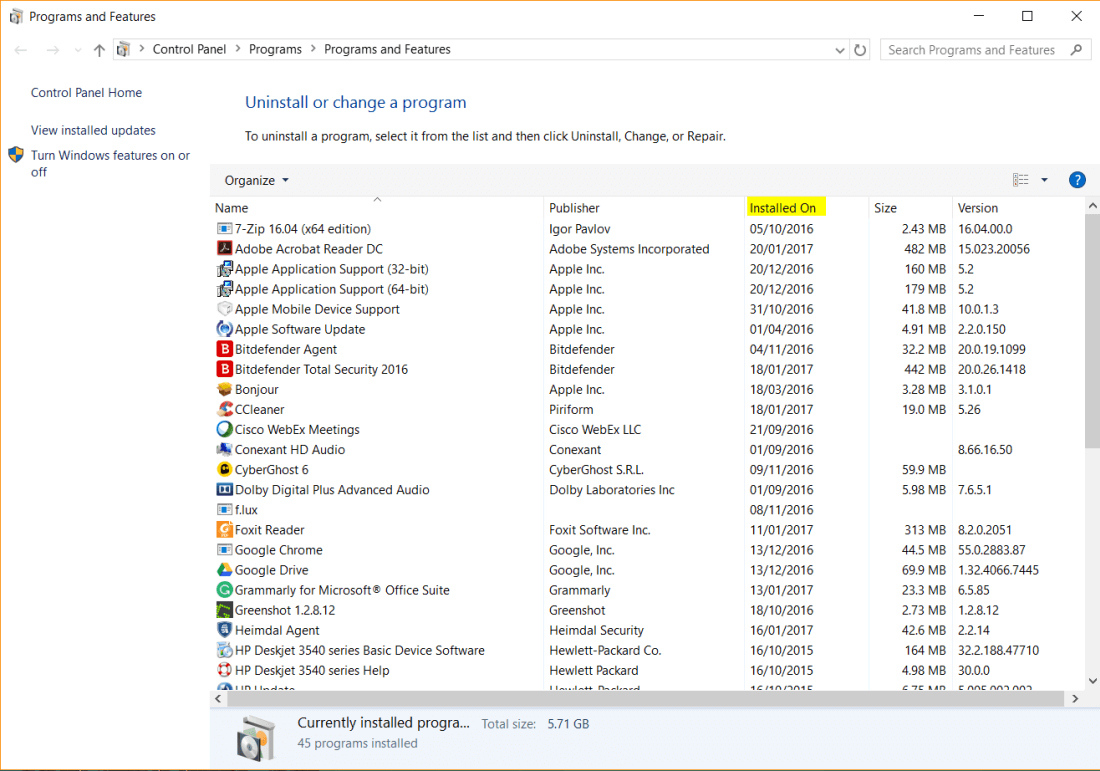Screen dimensions: 1100x771
Task: Click the Heimdal Agent icon
Action: click(224, 630)
